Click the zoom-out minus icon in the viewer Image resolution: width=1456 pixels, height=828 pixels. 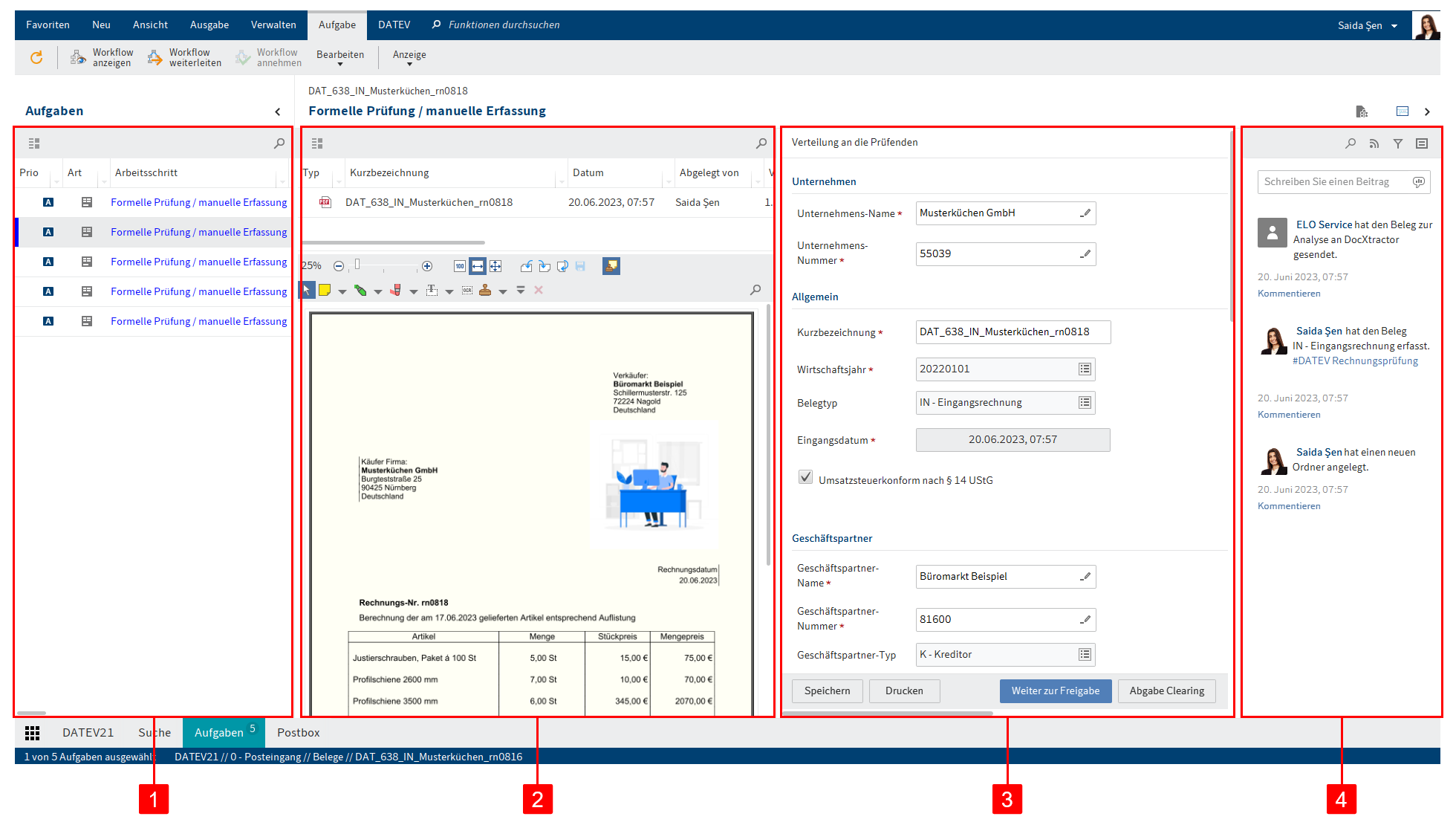[x=339, y=266]
